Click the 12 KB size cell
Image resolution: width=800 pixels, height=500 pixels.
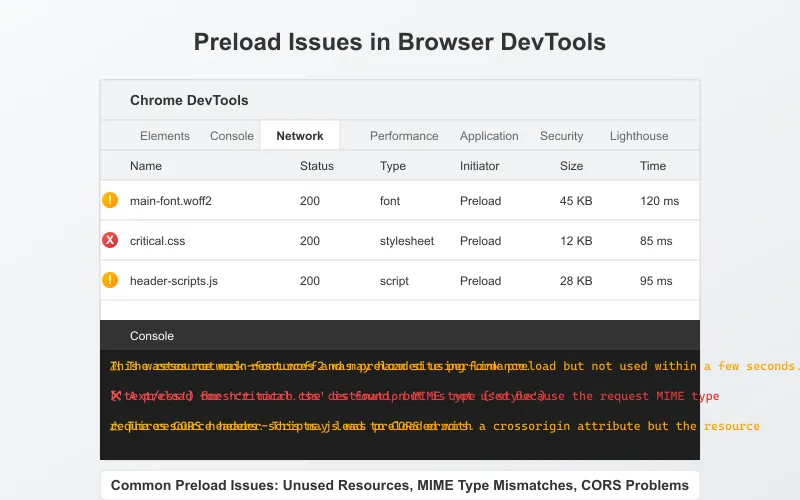576,241
